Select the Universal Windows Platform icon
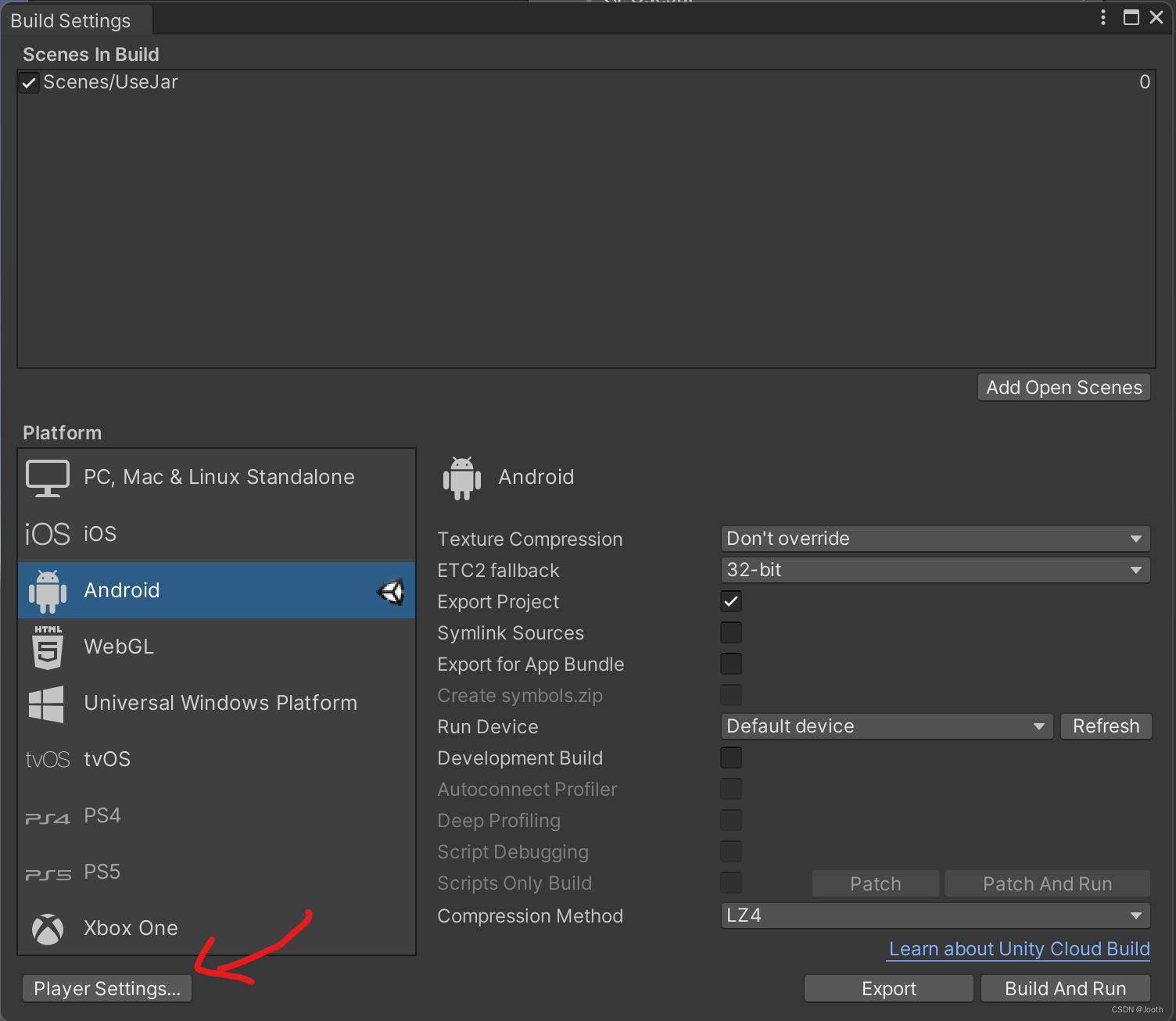Image resolution: width=1176 pixels, height=1021 pixels. [47, 703]
